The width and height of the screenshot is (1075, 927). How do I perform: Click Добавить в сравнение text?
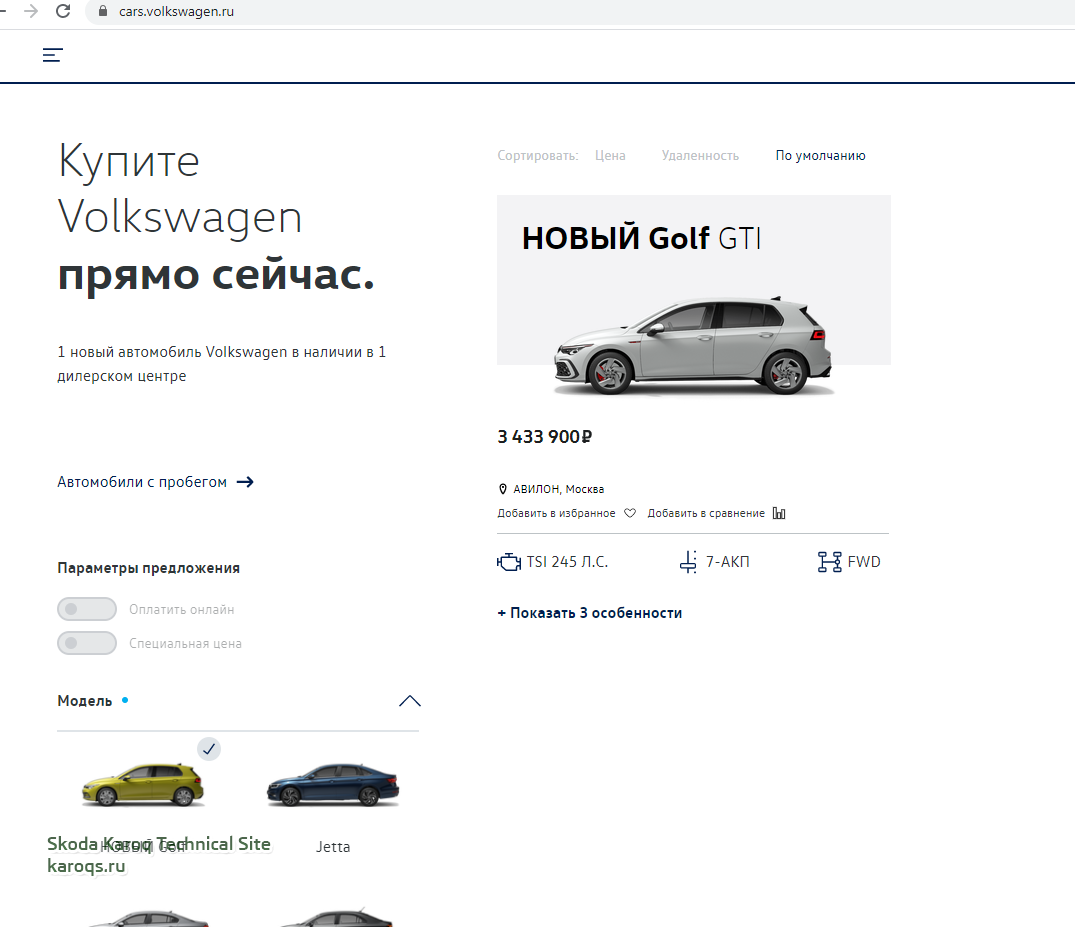[705, 513]
